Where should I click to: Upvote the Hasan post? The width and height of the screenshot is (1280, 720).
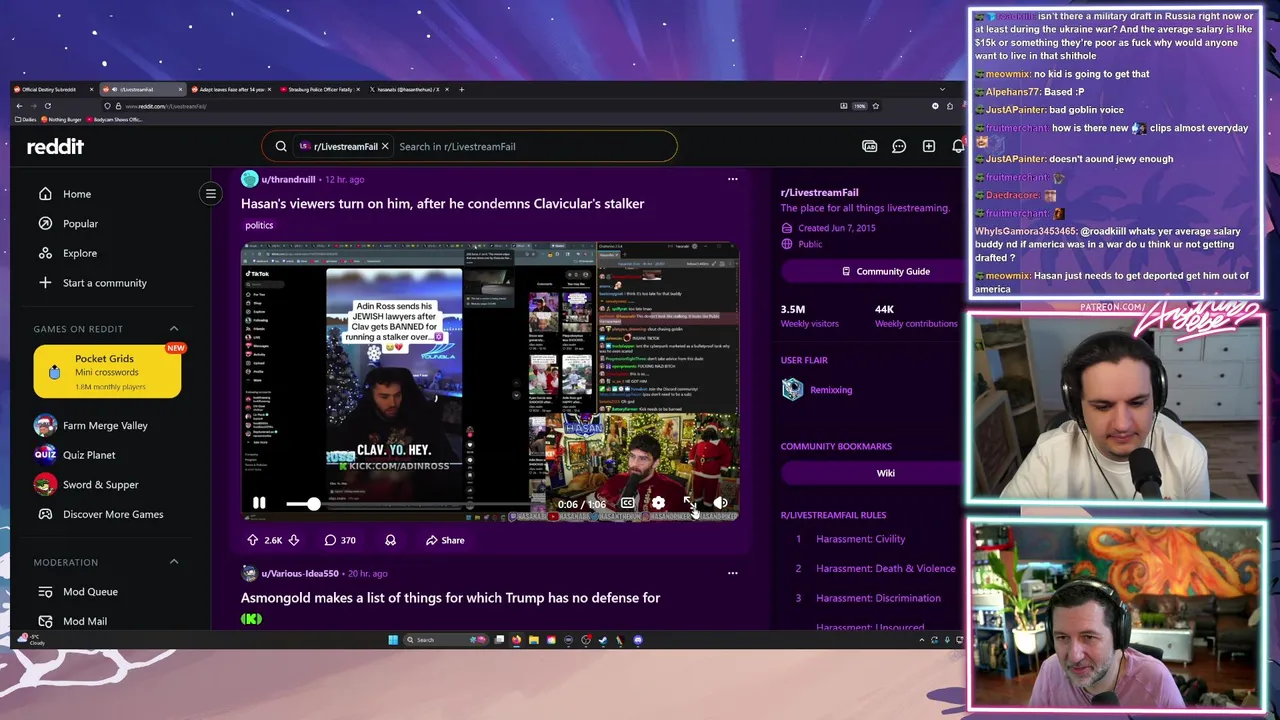(x=252, y=540)
